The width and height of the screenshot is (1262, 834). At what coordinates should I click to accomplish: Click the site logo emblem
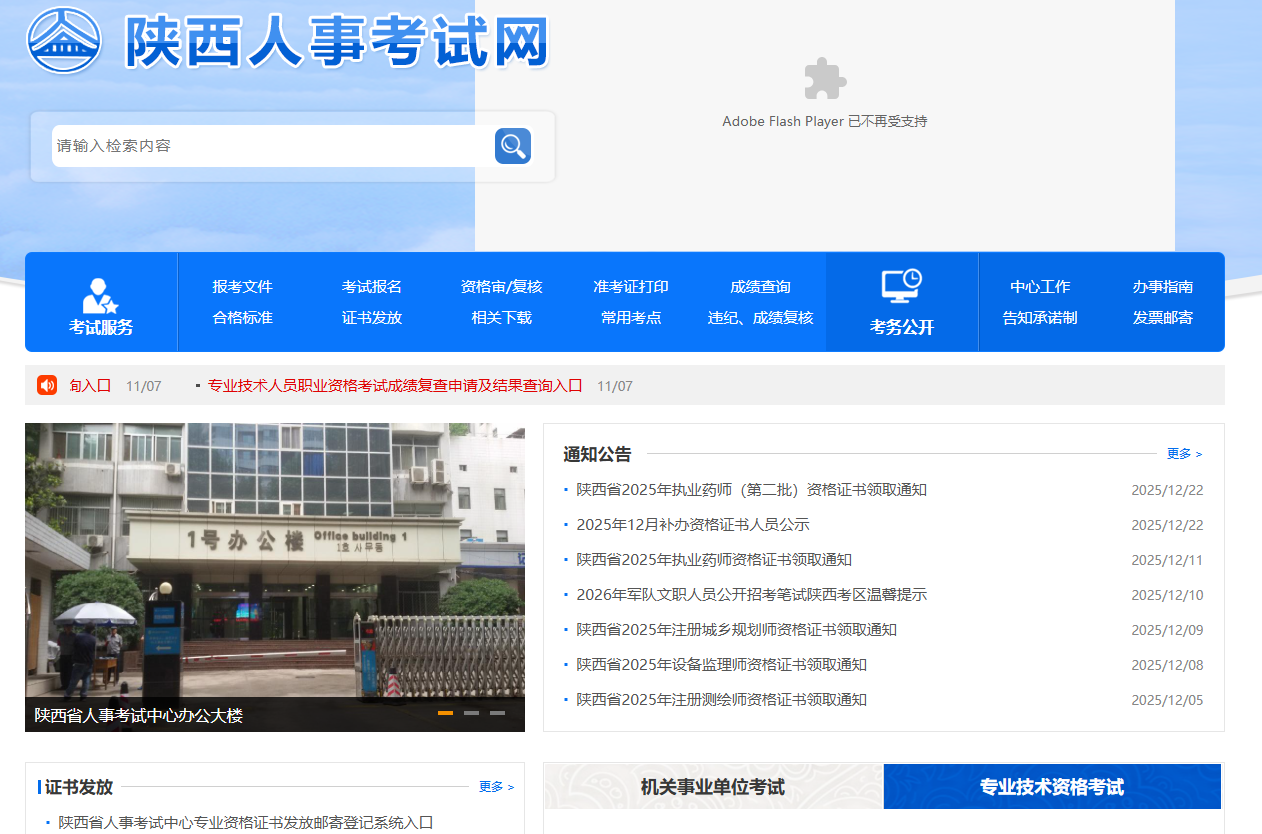(64, 40)
